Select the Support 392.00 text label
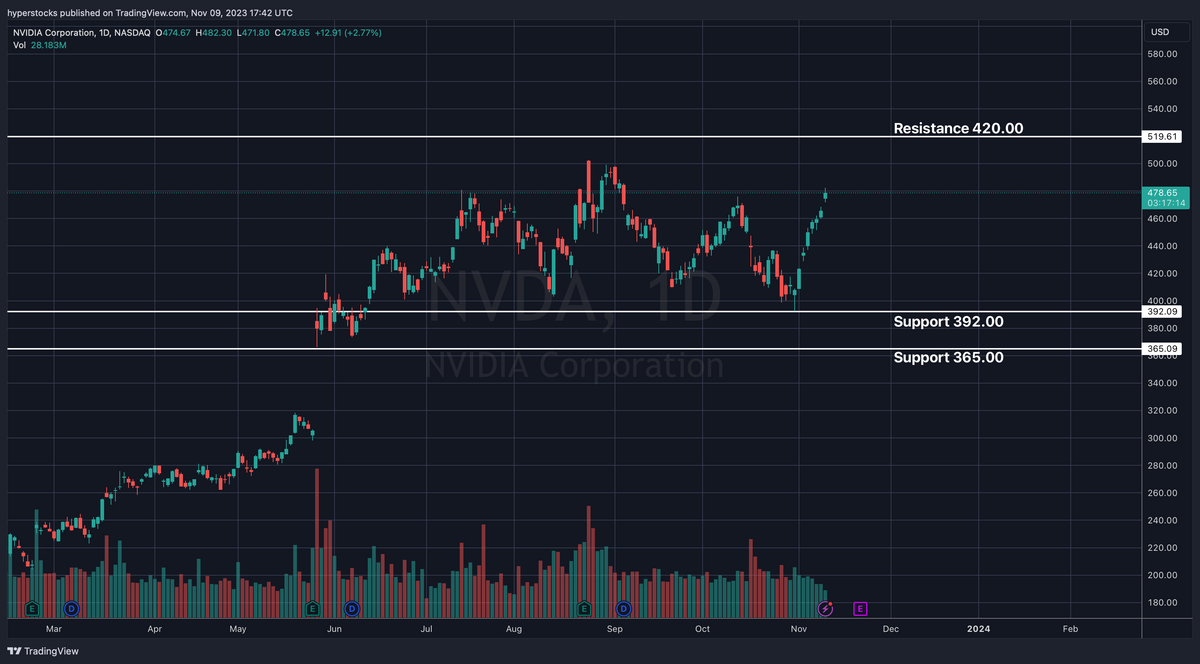The width and height of the screenshot is (1200, 664). 948,321
